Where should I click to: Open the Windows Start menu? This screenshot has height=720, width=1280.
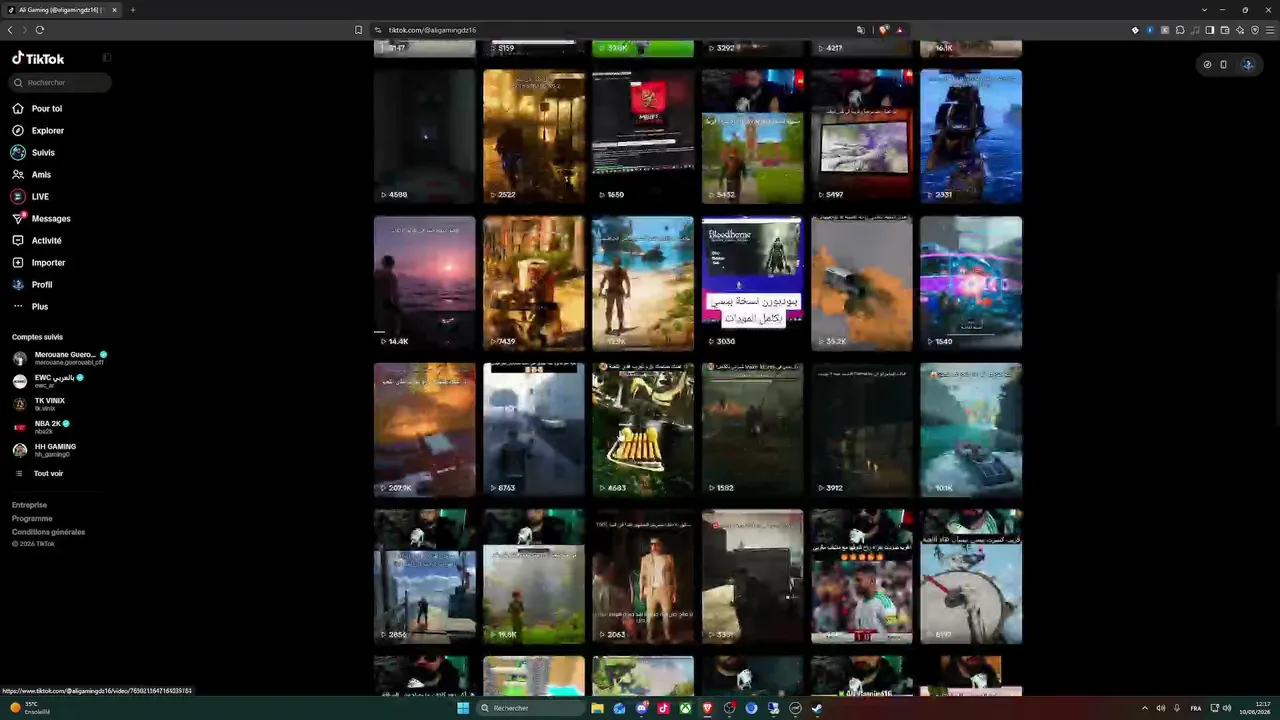pos(463,708)
